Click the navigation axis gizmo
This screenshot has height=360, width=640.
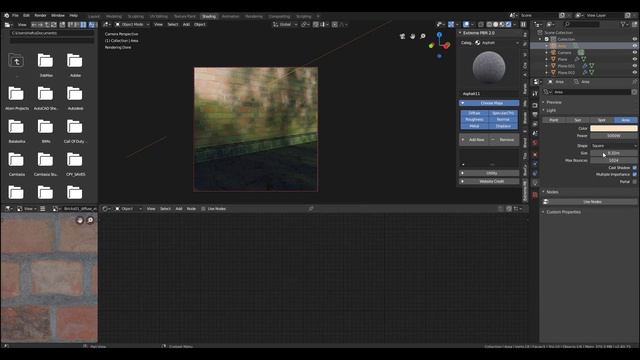440,44
